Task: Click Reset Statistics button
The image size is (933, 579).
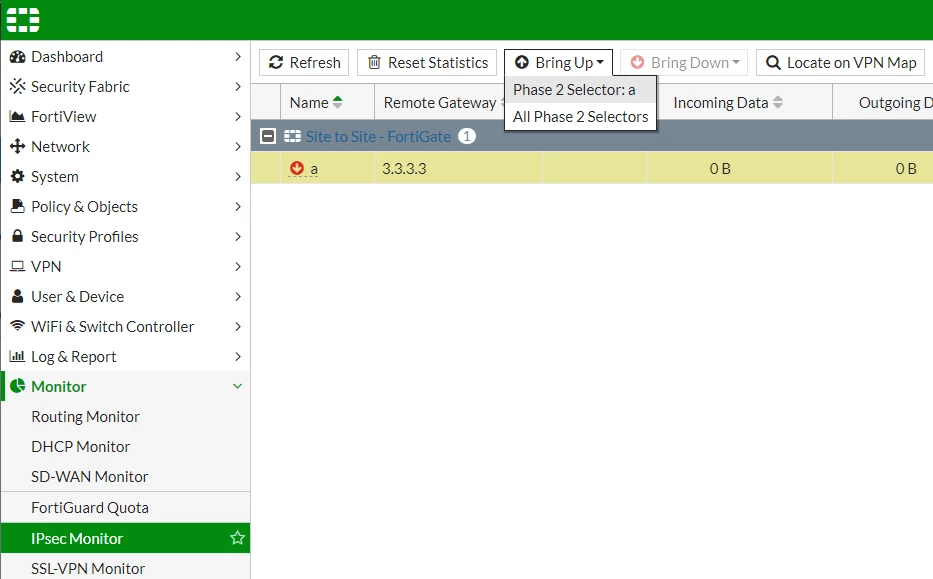Action: [427, 62]
